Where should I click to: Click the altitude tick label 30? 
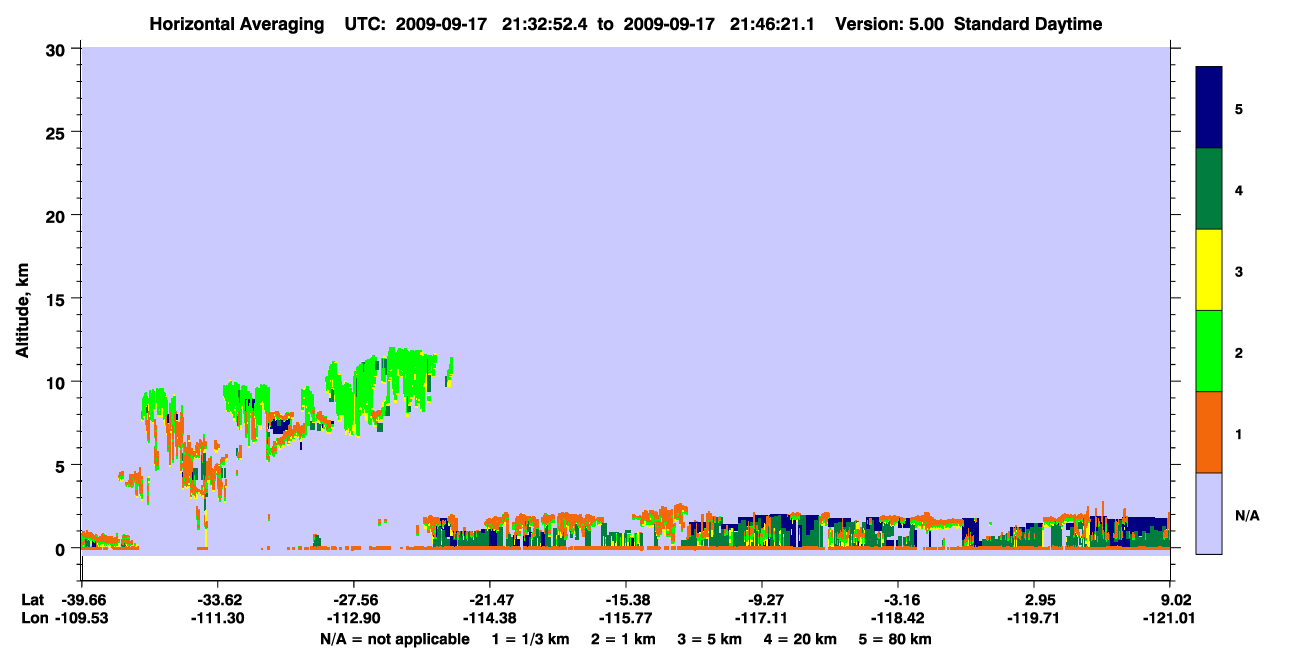click(58, 49)
